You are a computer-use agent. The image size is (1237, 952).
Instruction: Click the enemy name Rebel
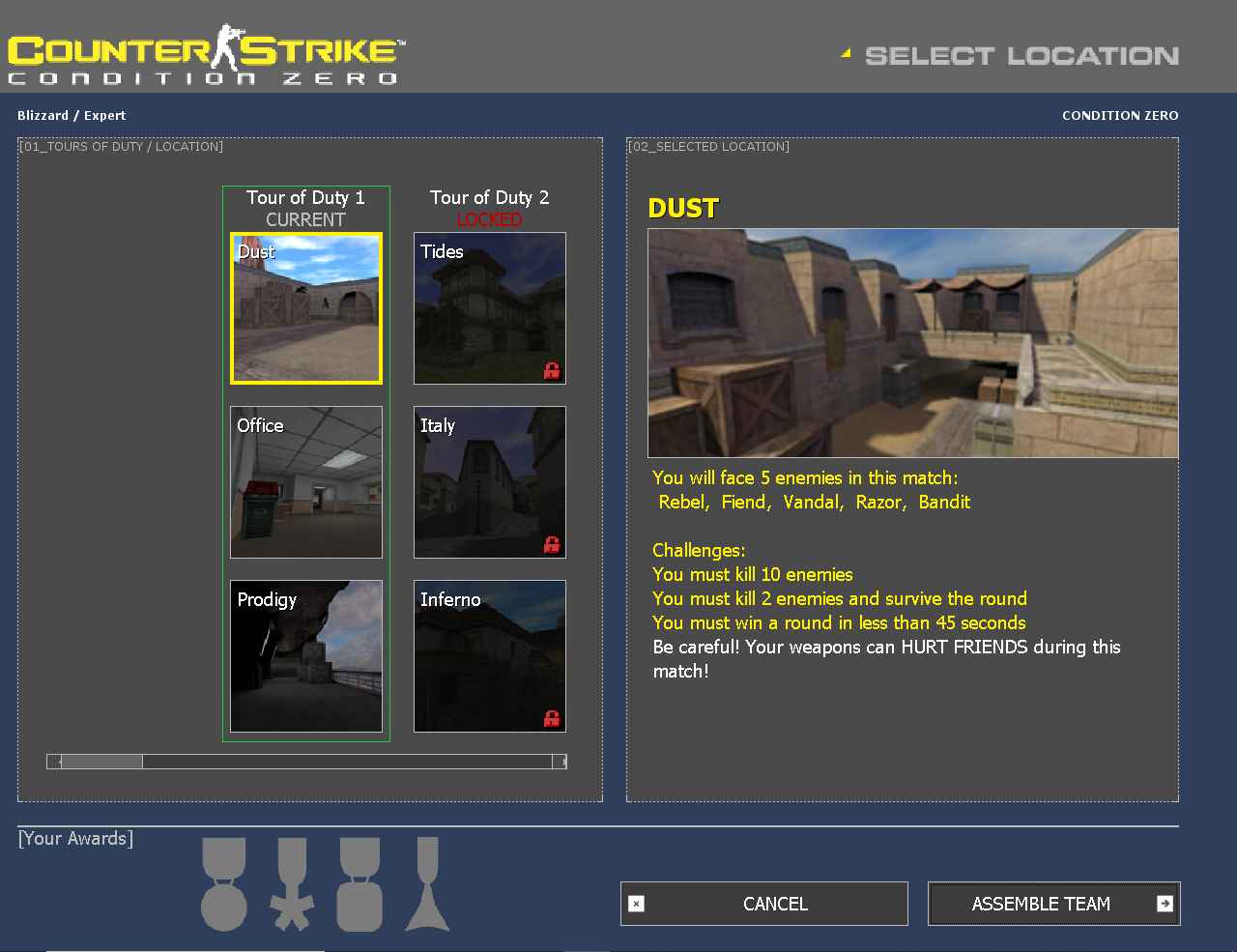click(x=683, y=502)
